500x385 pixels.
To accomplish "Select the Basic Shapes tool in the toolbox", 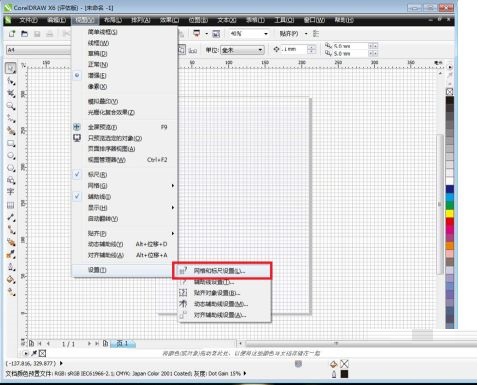I will tap(11, 180).
